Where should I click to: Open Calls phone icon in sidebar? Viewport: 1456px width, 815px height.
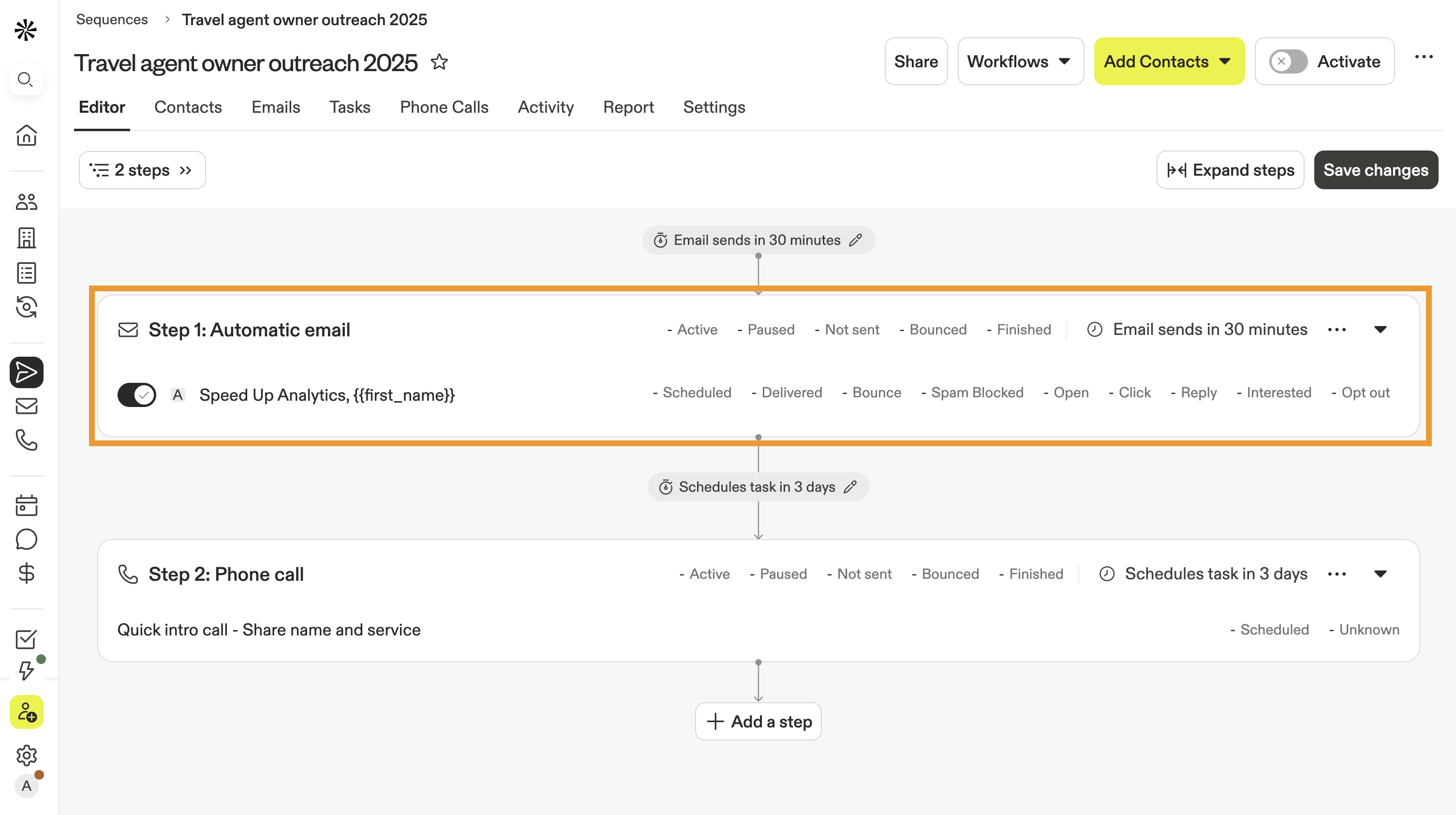(x=27, y=440)
